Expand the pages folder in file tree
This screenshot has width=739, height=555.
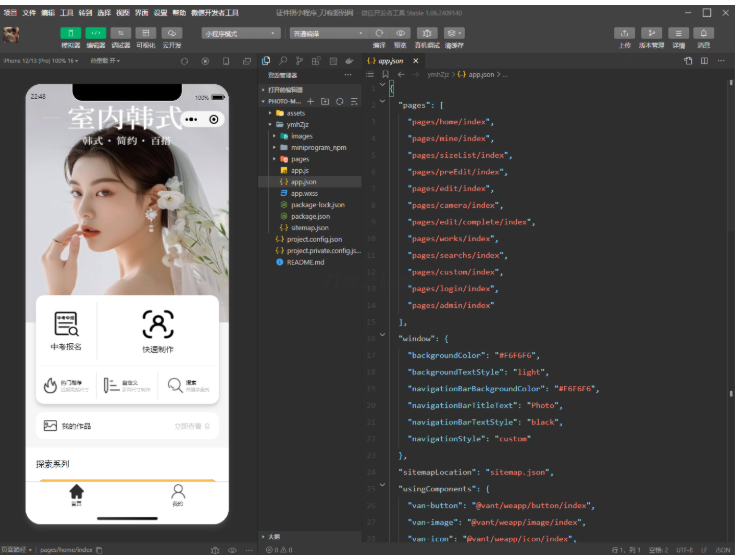[x=299, y=159]
